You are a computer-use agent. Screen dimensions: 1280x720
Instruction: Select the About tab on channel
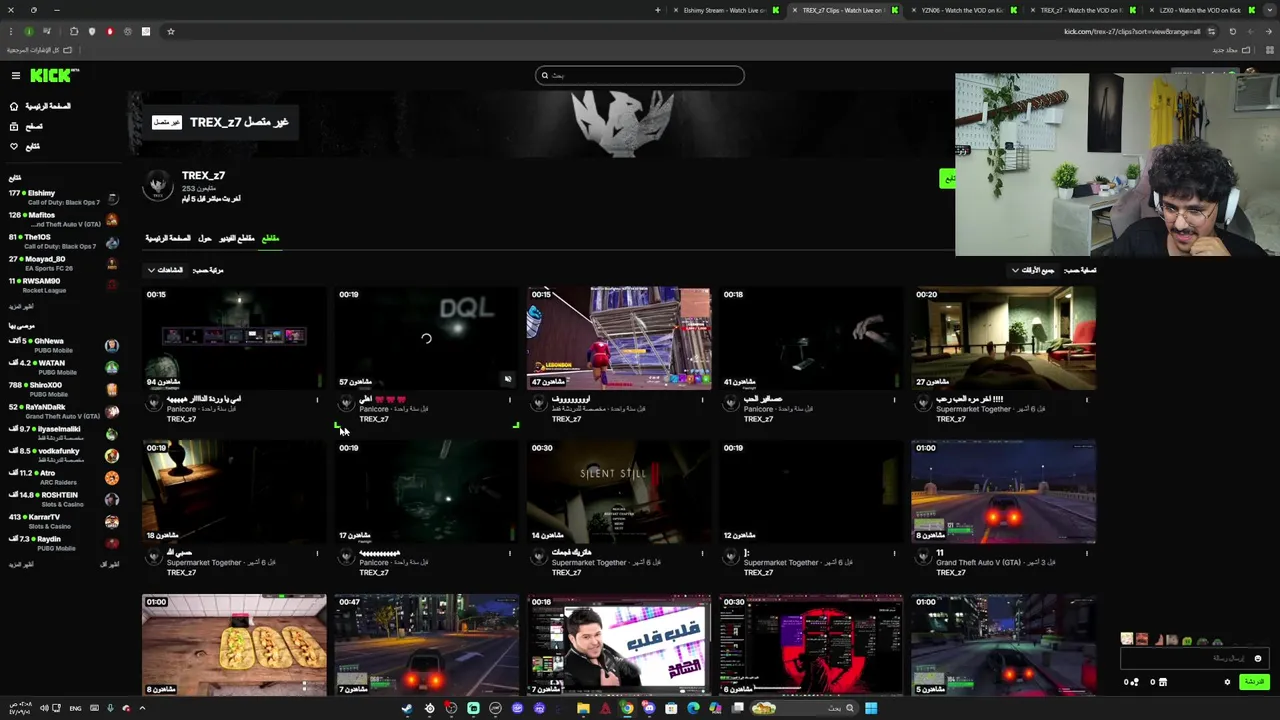(205, 238)
